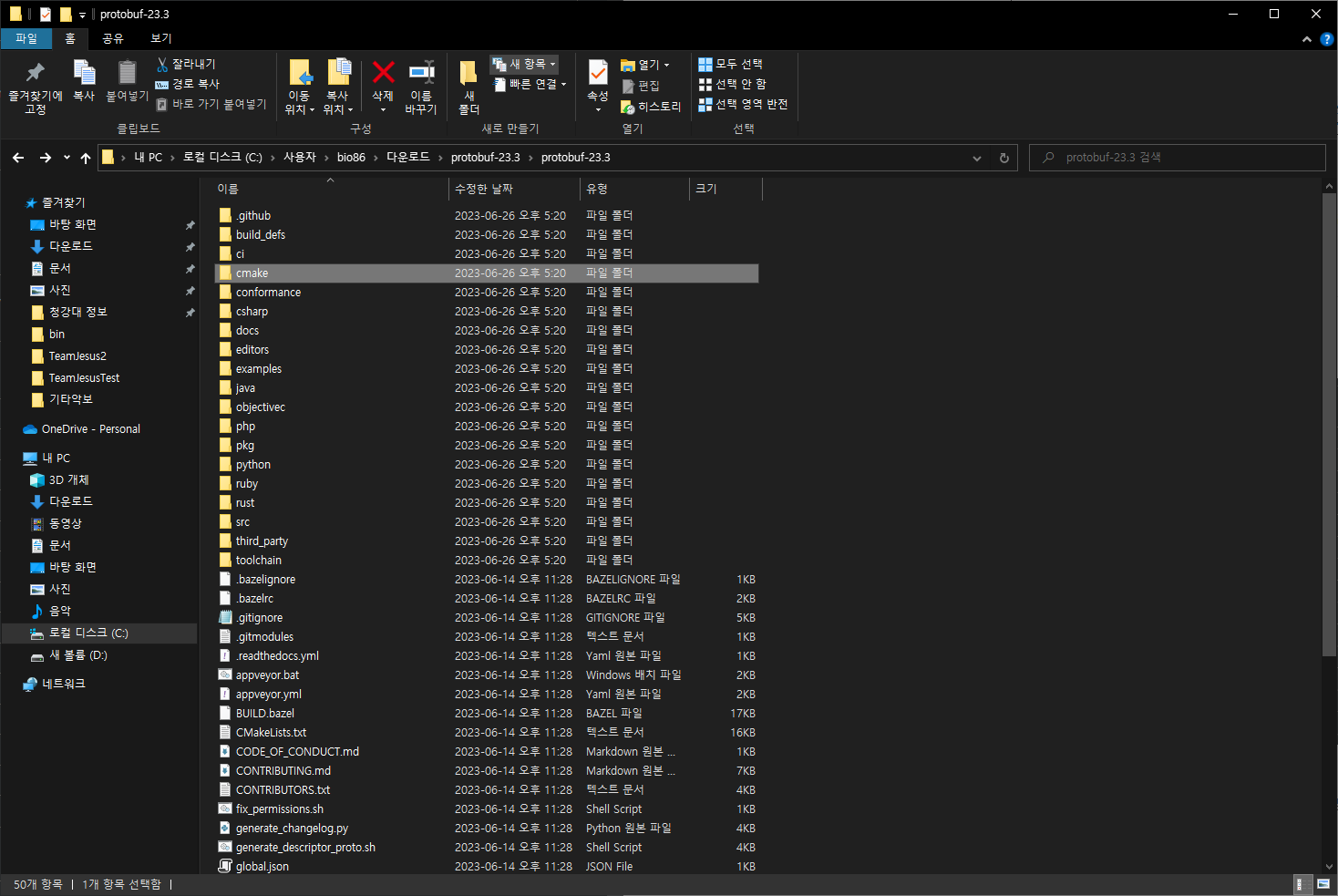Click the protobuf-23.3 search box

pos(1177,158)
